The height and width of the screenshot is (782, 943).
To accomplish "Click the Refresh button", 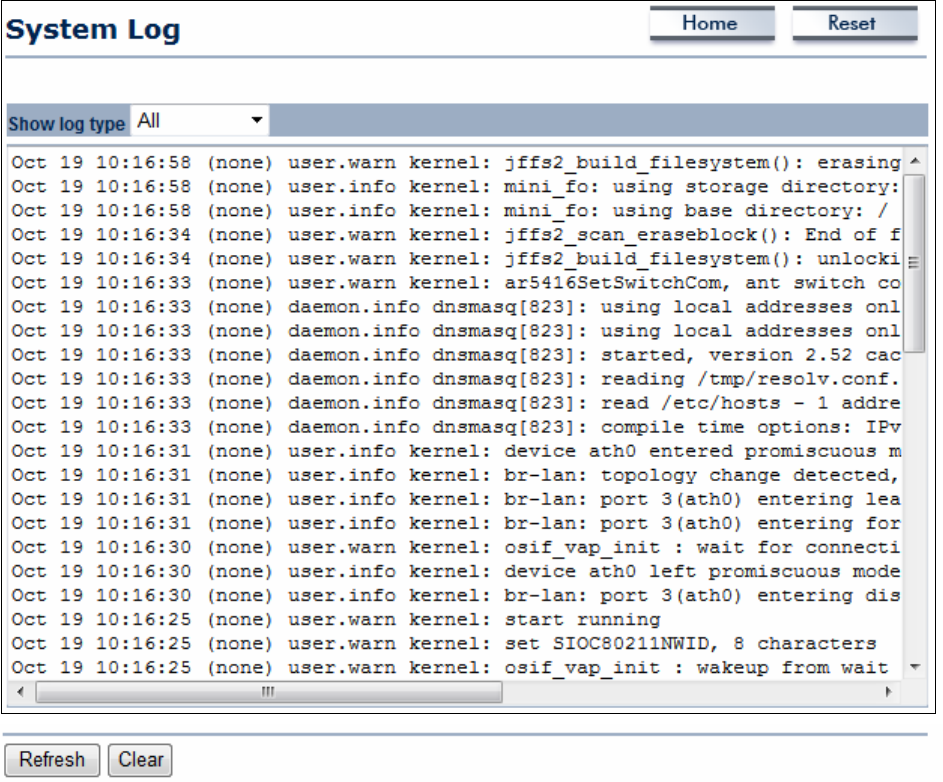I will (52, 760).
